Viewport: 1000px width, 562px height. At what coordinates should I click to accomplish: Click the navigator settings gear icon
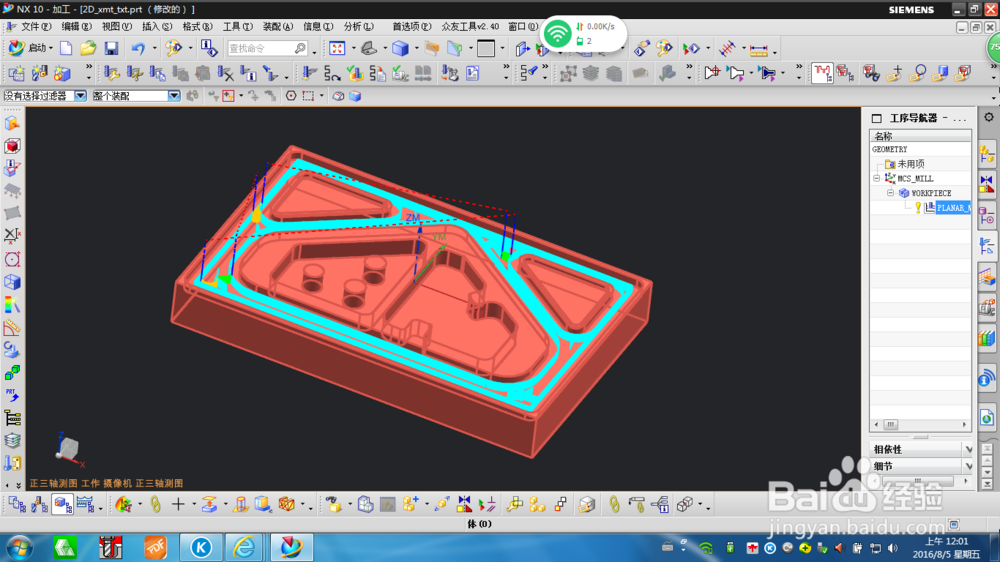click(x=989, y=117)
